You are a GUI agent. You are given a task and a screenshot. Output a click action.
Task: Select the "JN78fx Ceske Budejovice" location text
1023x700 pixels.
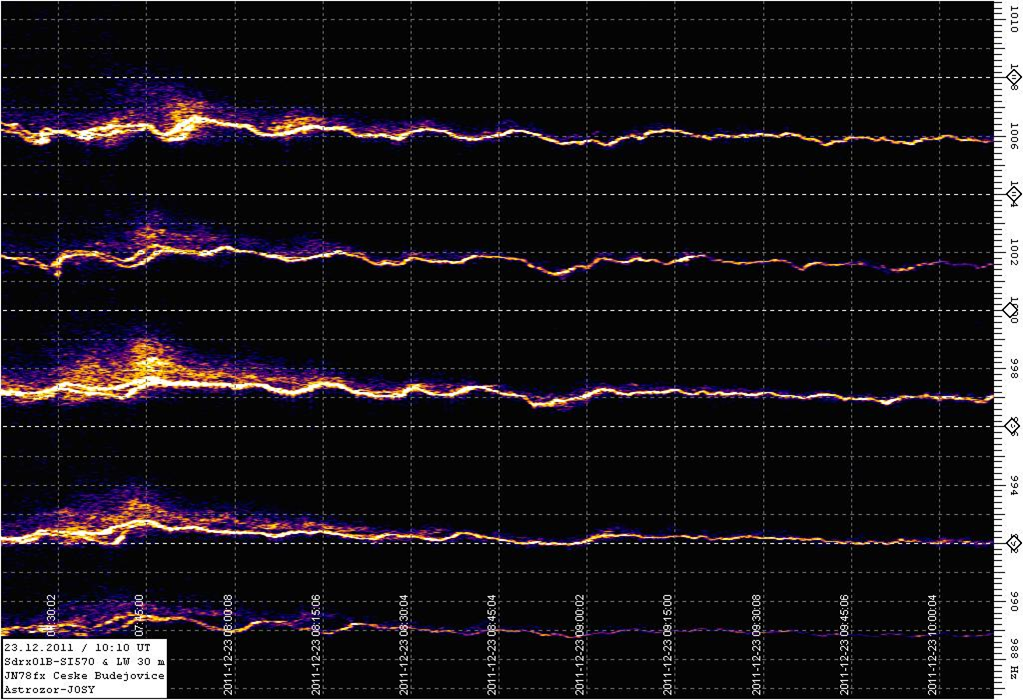coord(84,677)
